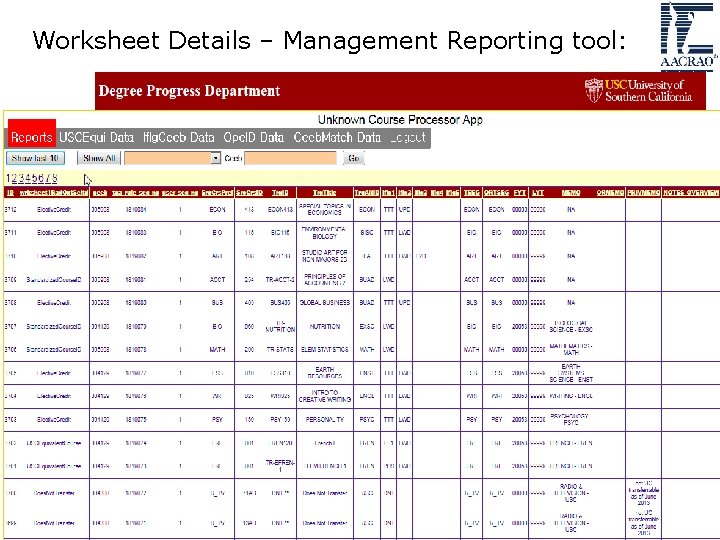Open the OpcID Data tab
This screenshot has width=720, height=540.
point(253,137)
